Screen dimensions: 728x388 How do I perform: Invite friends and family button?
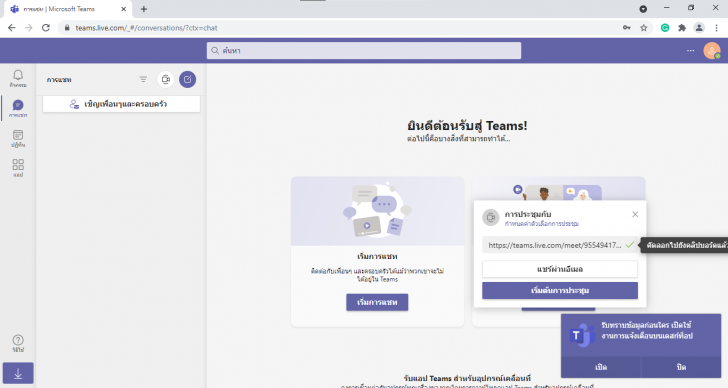pos(121,104)
